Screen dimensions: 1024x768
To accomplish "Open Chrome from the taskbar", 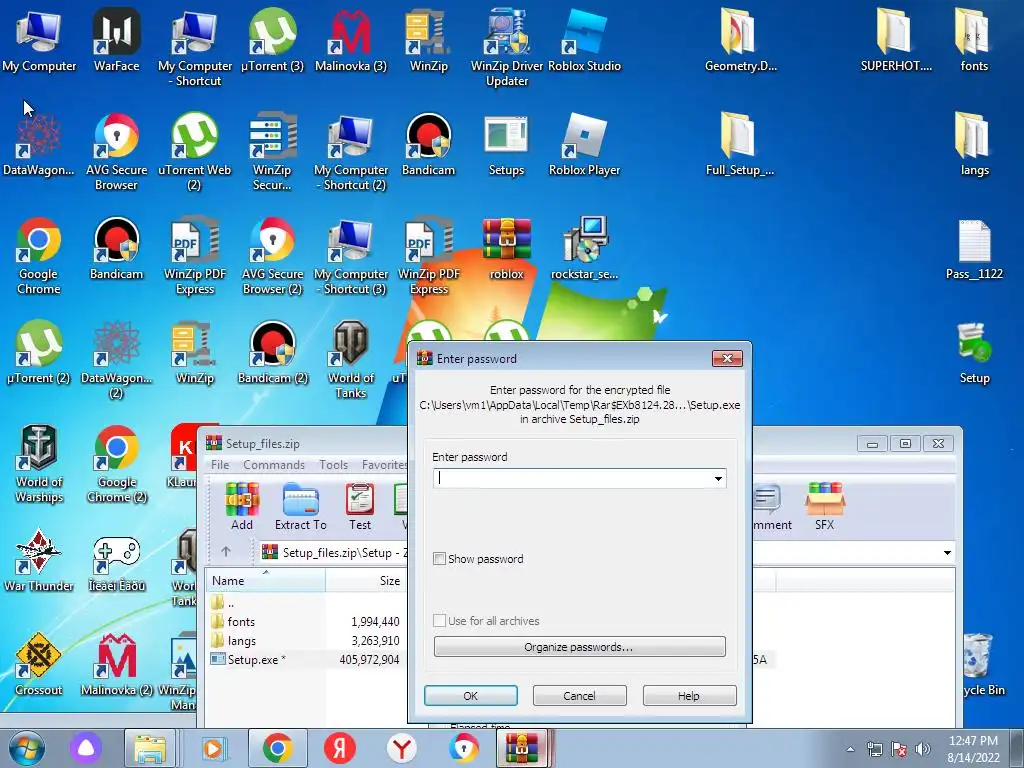I will click(x=278, y=748).
